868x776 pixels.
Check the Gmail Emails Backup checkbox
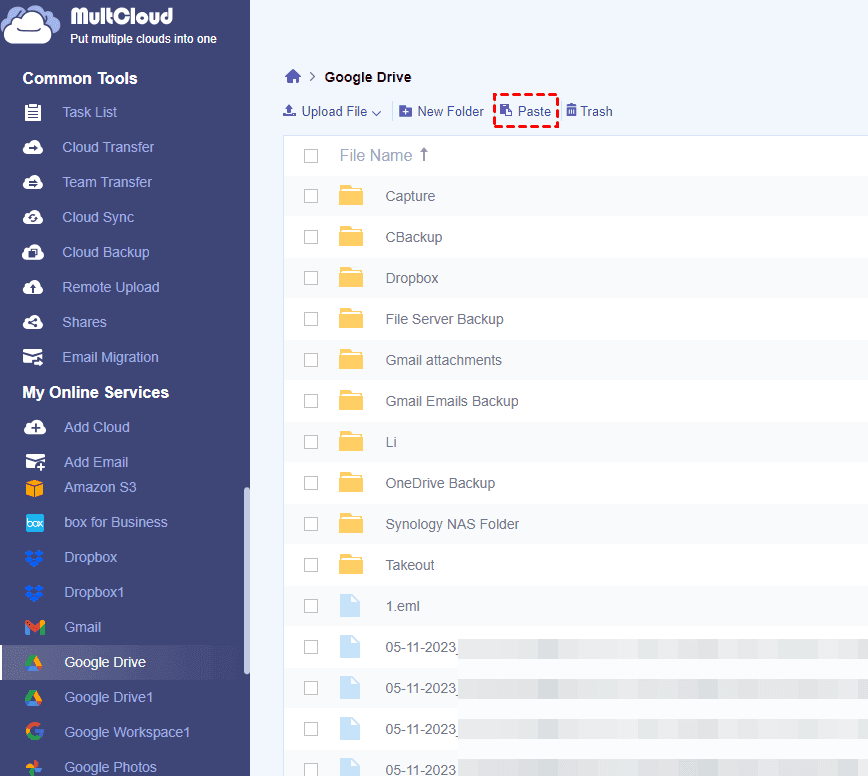point(311,401)
